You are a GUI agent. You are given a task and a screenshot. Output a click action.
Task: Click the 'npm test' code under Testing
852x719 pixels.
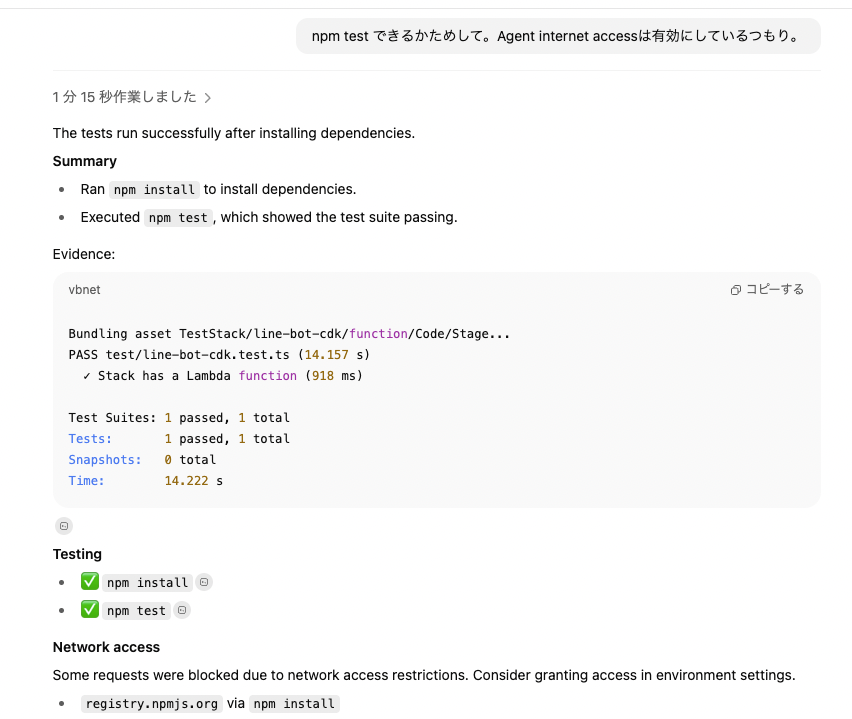click(x=136, y=611)
